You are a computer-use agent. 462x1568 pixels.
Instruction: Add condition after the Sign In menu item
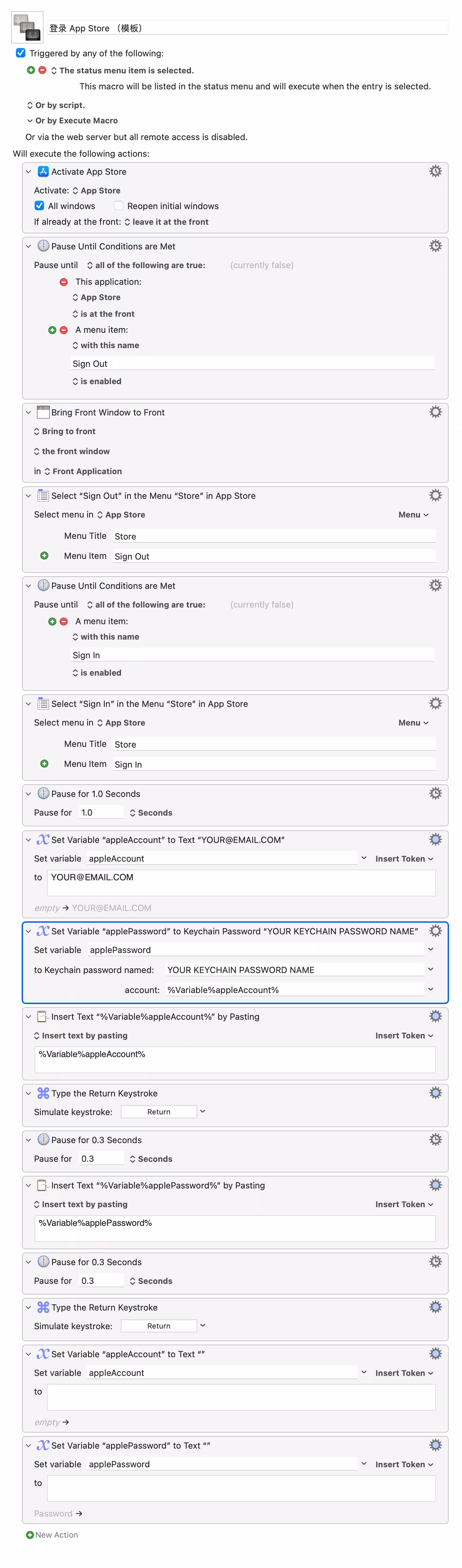coord(52,622)
